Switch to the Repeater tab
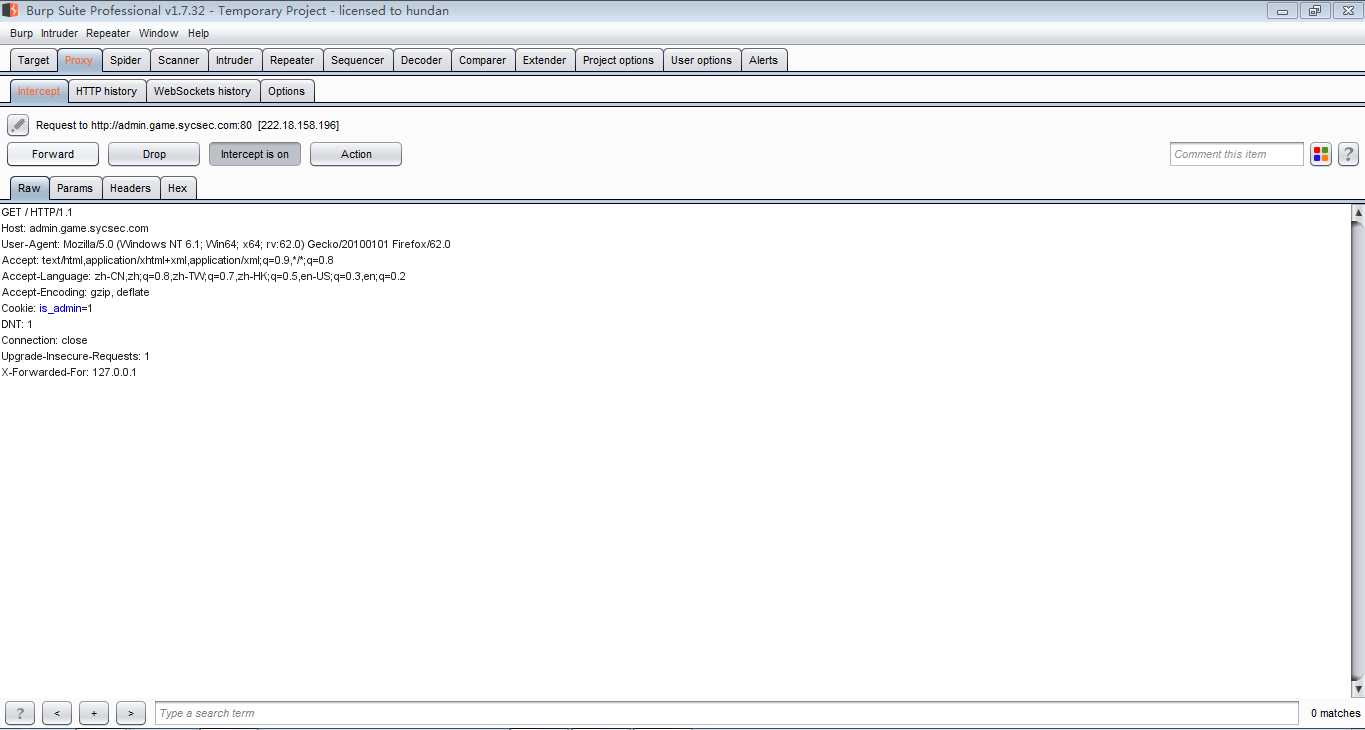Image resolution: width=1365 pixels, height=730 pixels. 292,60
